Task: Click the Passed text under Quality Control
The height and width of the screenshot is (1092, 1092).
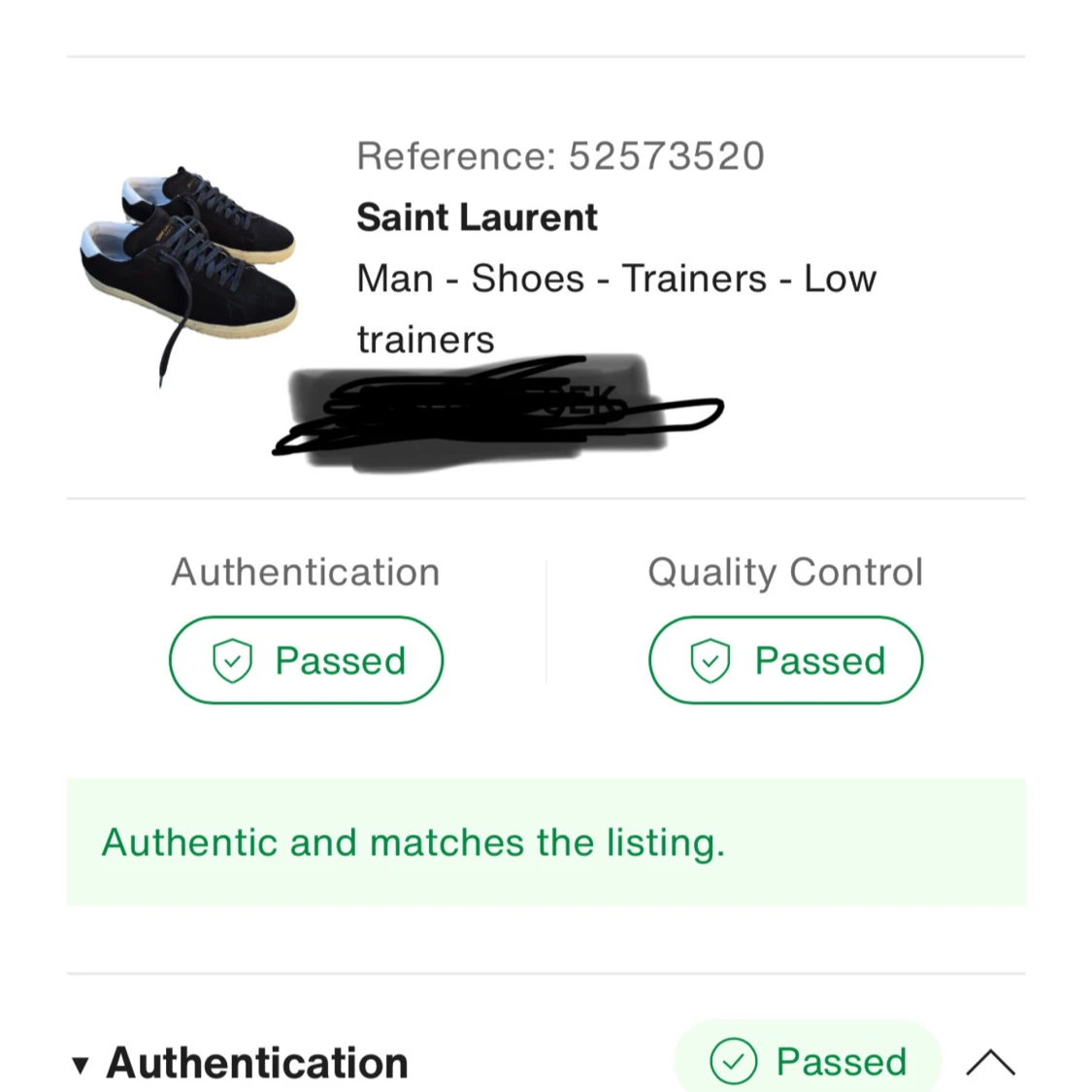Action: pos(820,660)
